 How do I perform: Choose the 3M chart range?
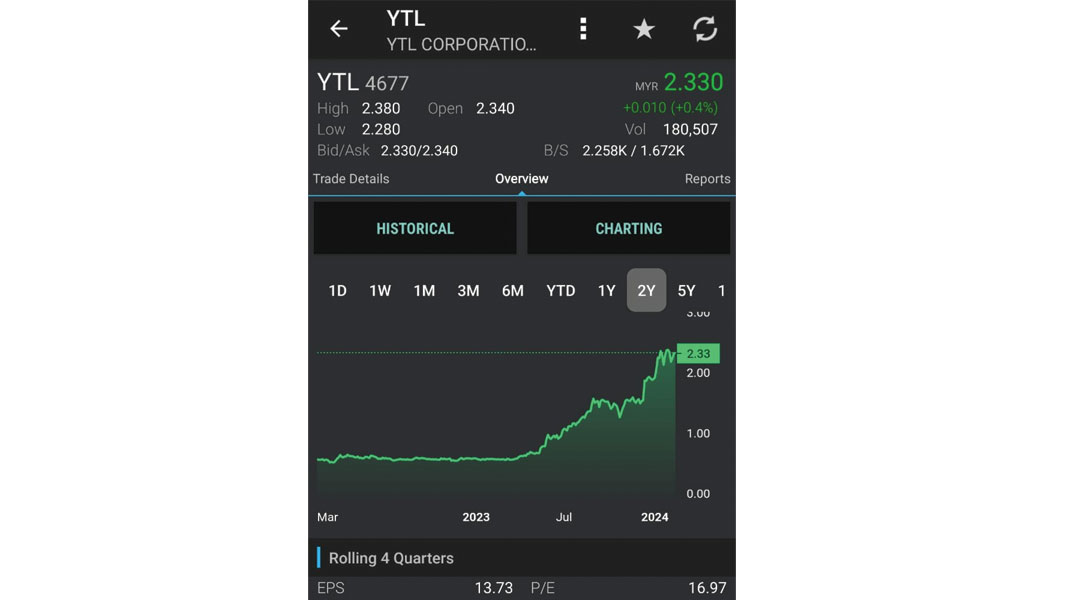click(x=468, y=291)
